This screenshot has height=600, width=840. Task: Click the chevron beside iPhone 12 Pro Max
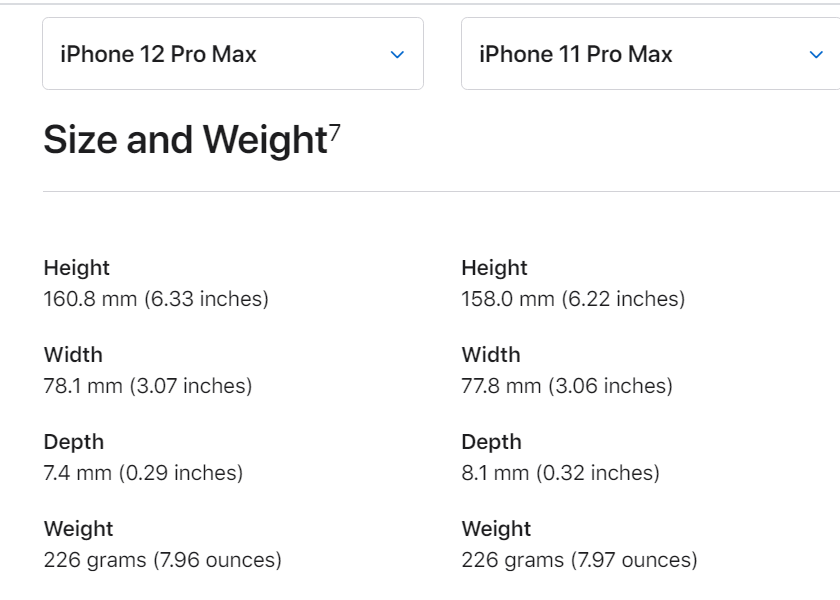click(x=397, y=54)
